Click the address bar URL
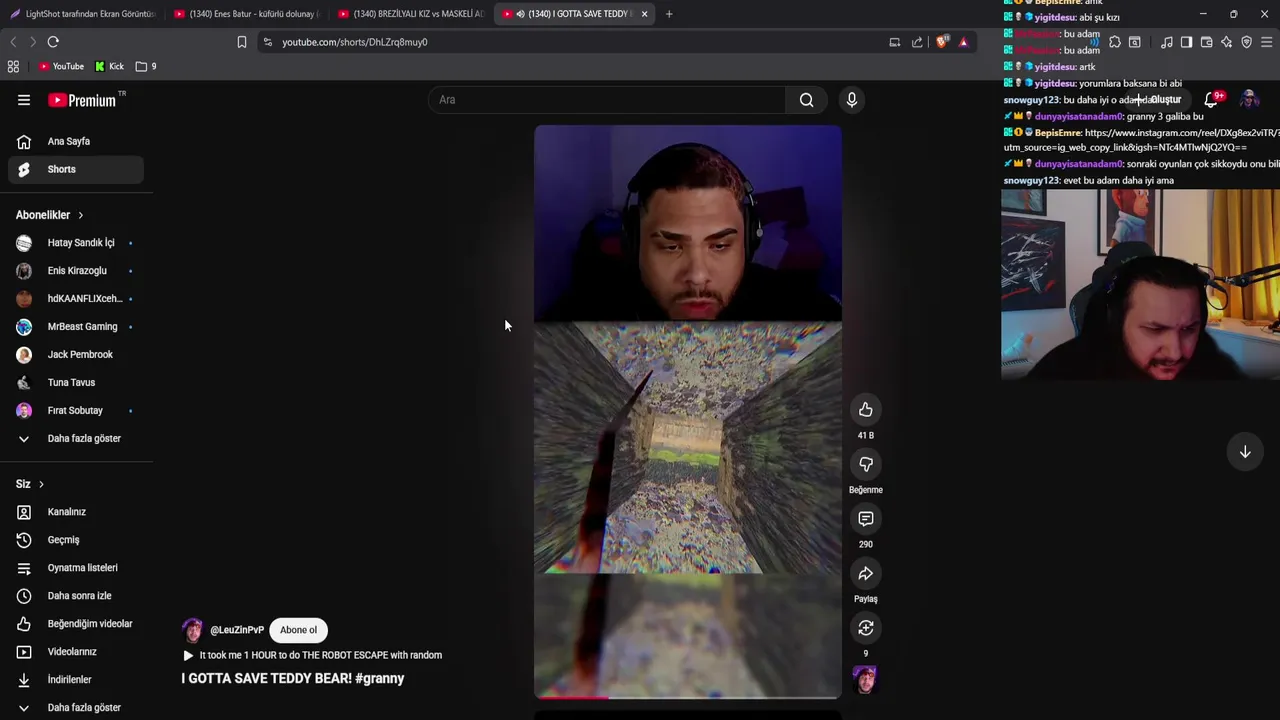Image resolution: width=1280 pixels, height=720 pixels. (x=355, y=42)
